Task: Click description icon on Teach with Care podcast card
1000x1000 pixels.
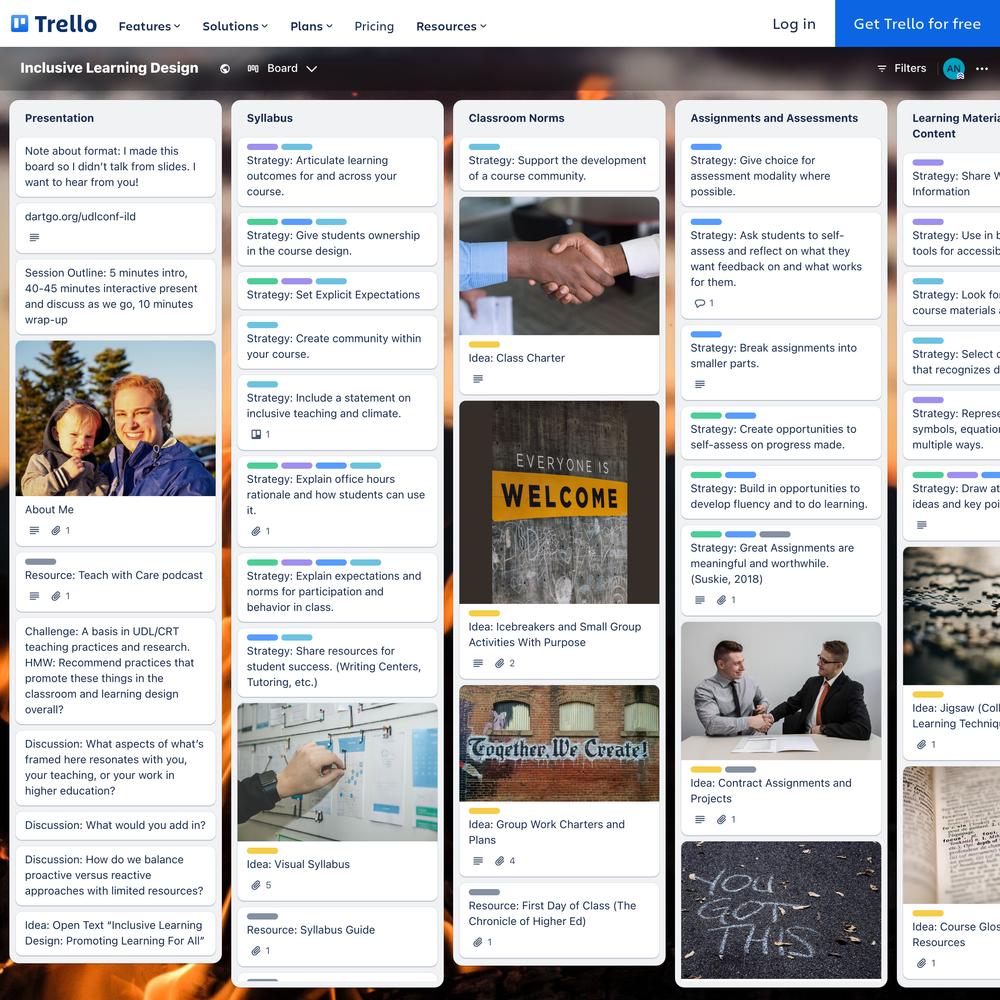Action: 34,596
